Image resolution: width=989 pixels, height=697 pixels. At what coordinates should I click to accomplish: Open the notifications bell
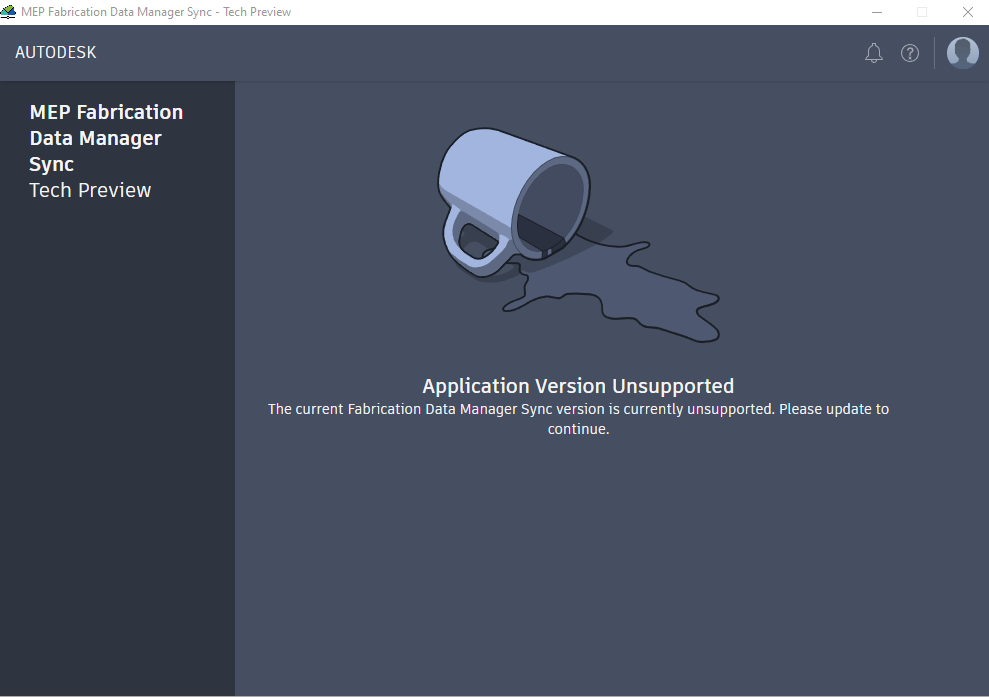(x=874, y=53)
